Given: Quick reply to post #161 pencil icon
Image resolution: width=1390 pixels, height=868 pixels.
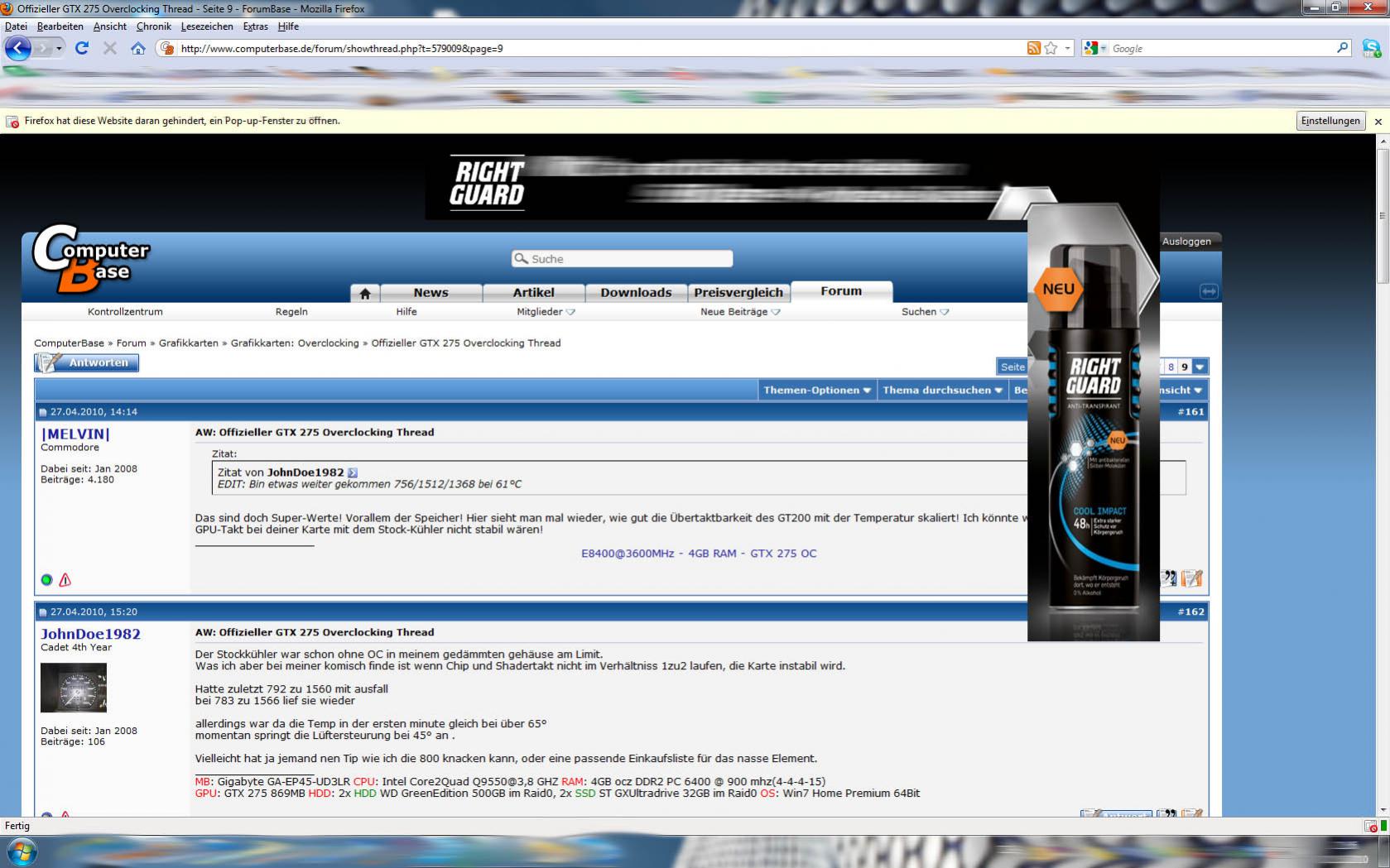Looking at the screenshot, I should click(x=1192, y=578).
